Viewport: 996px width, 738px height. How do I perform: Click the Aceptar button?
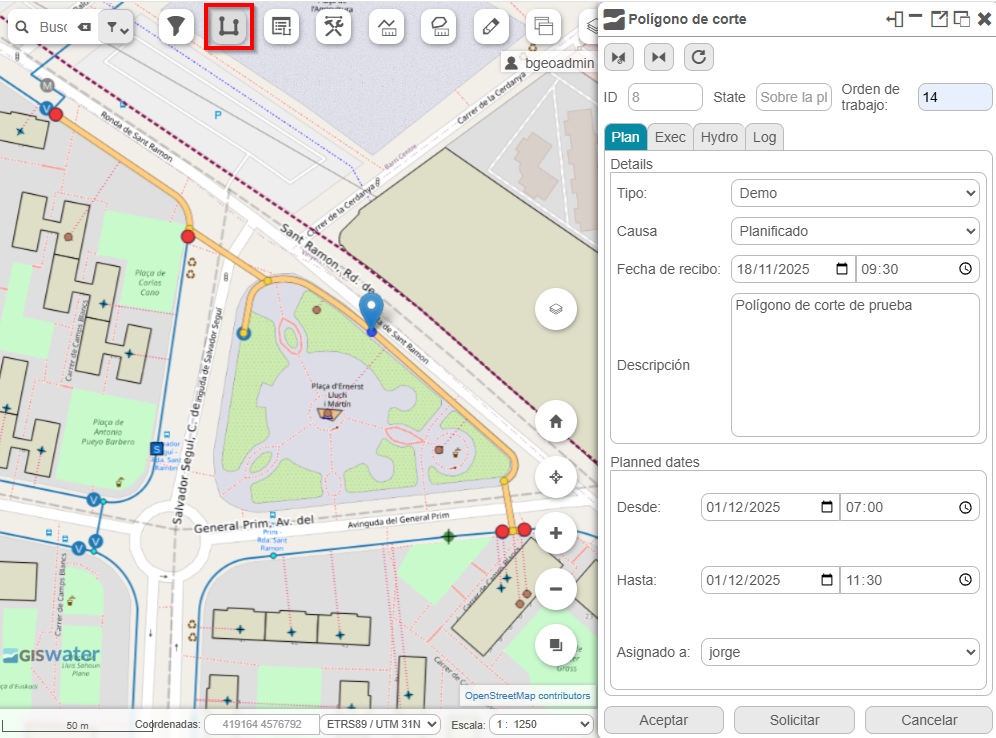(664, 720)
